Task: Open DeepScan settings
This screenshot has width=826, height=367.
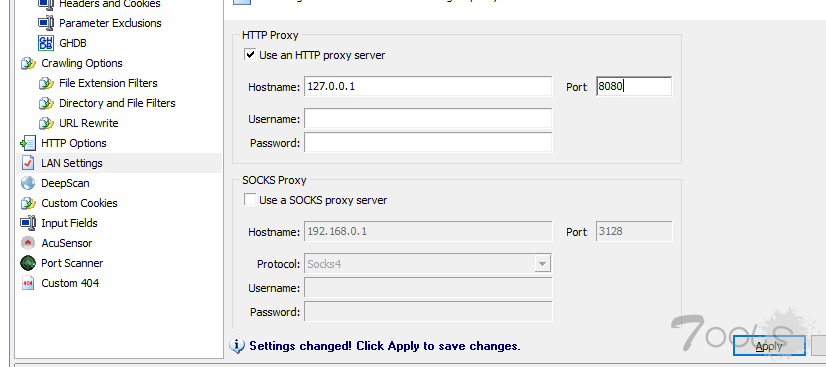Action: point(65,183)
